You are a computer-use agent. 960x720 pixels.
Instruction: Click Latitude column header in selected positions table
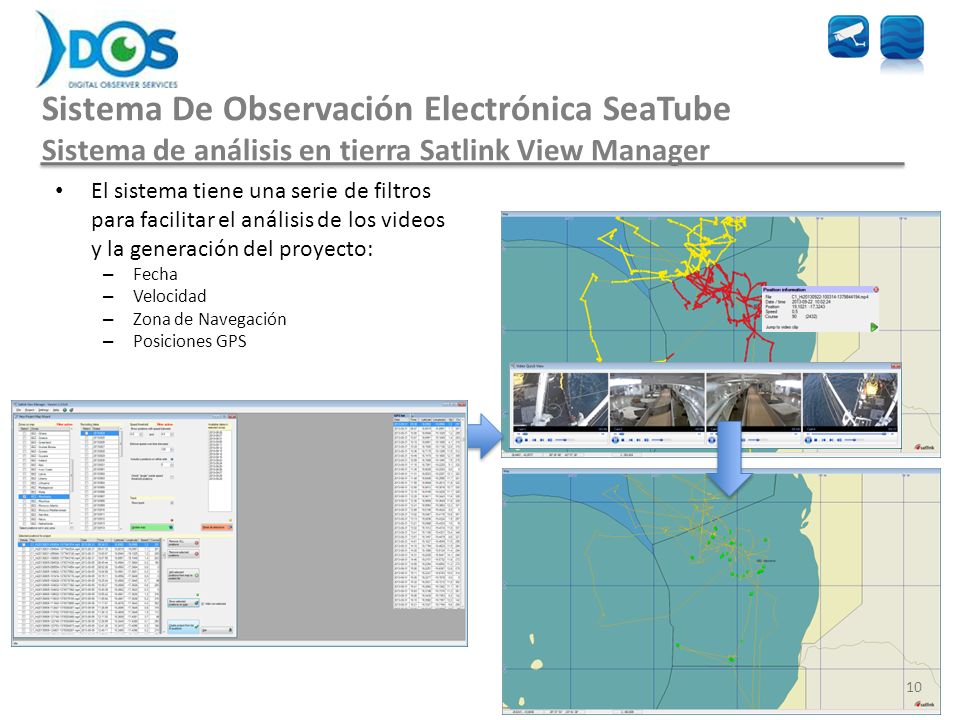coord(119,540)
